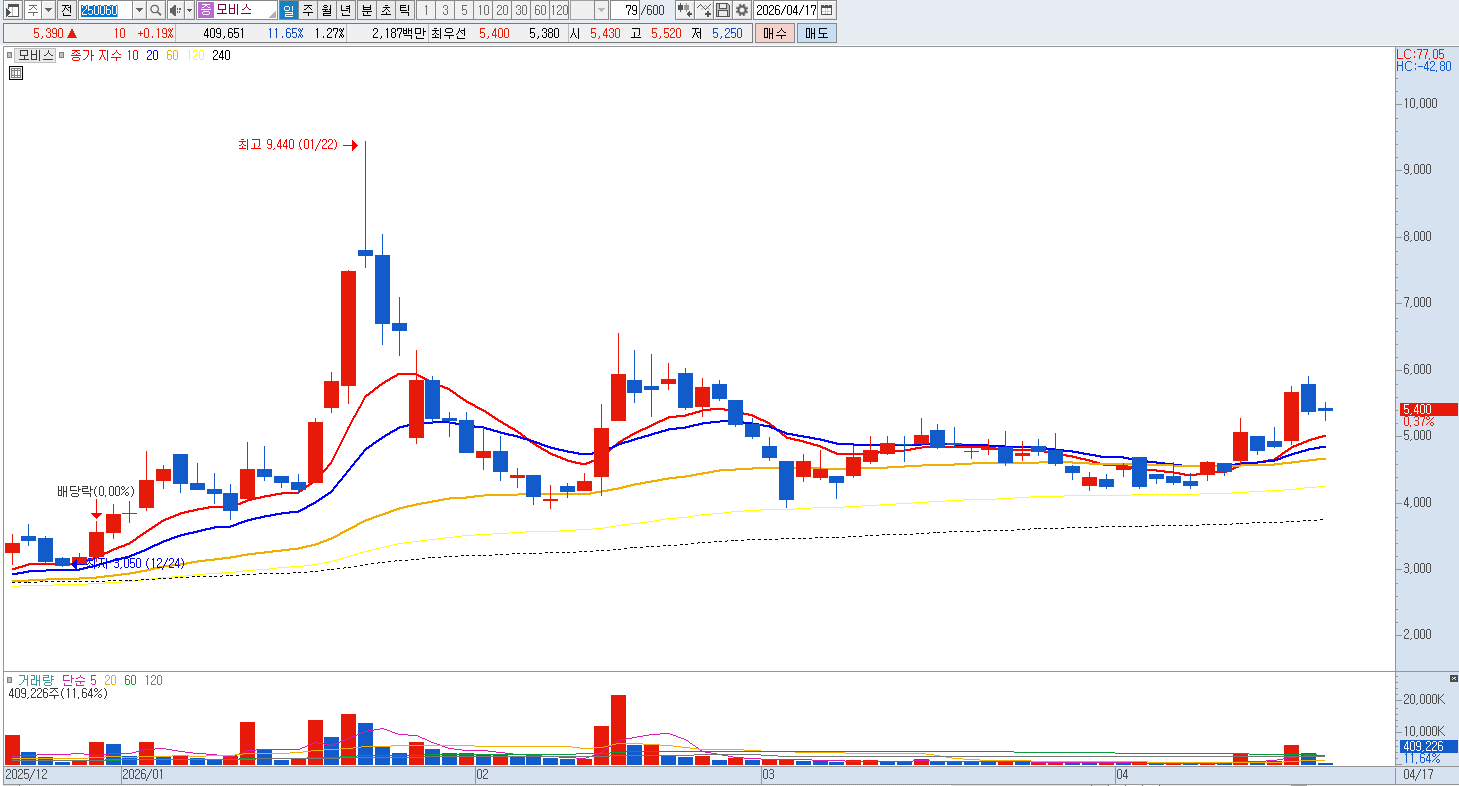Image resolution: width=1459 pixels, height=786 pixels.
Task: Switch to 년 (yearly) chart period
Action: coord(345,10)
